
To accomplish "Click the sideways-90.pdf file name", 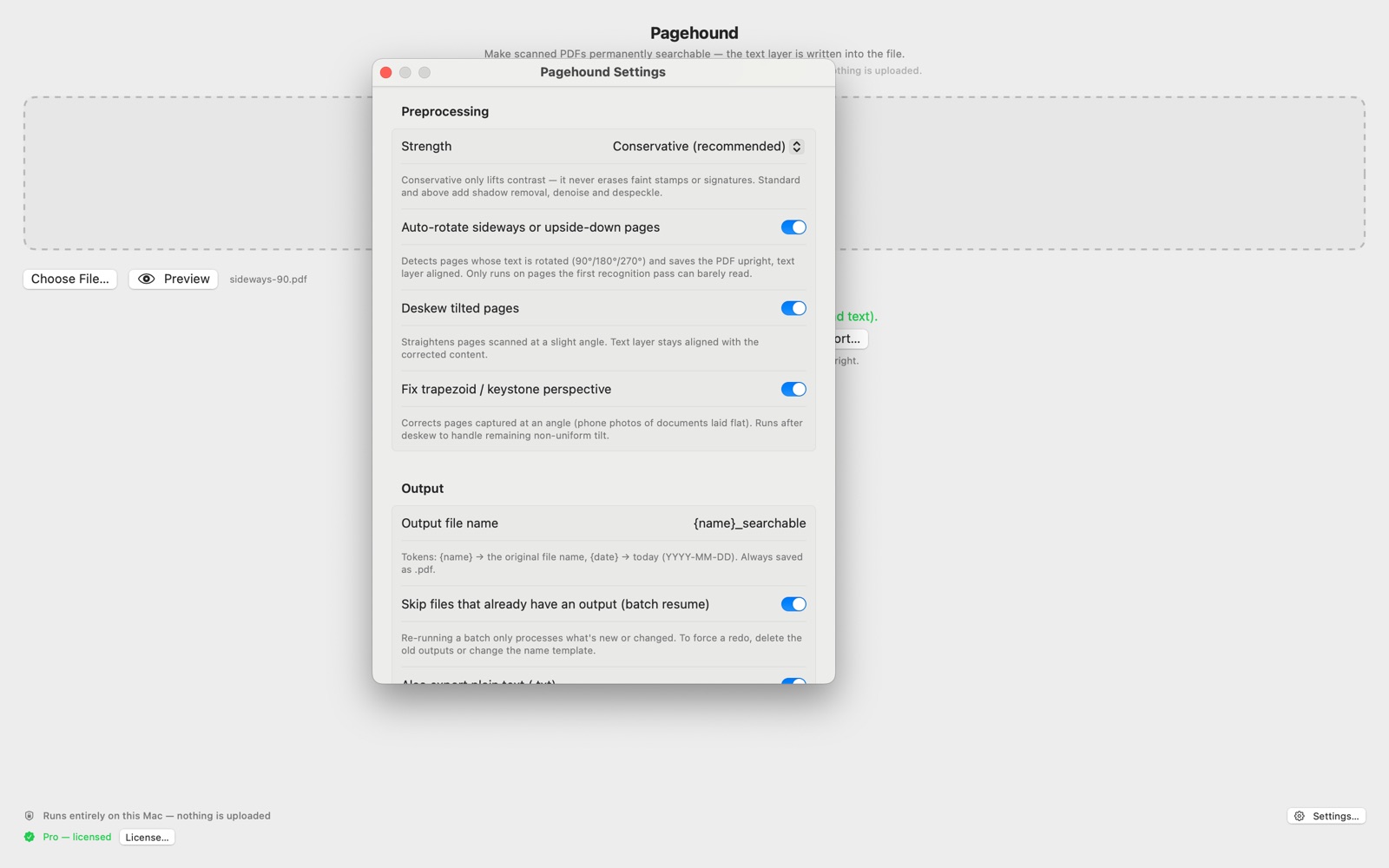I will pos(268,279).
